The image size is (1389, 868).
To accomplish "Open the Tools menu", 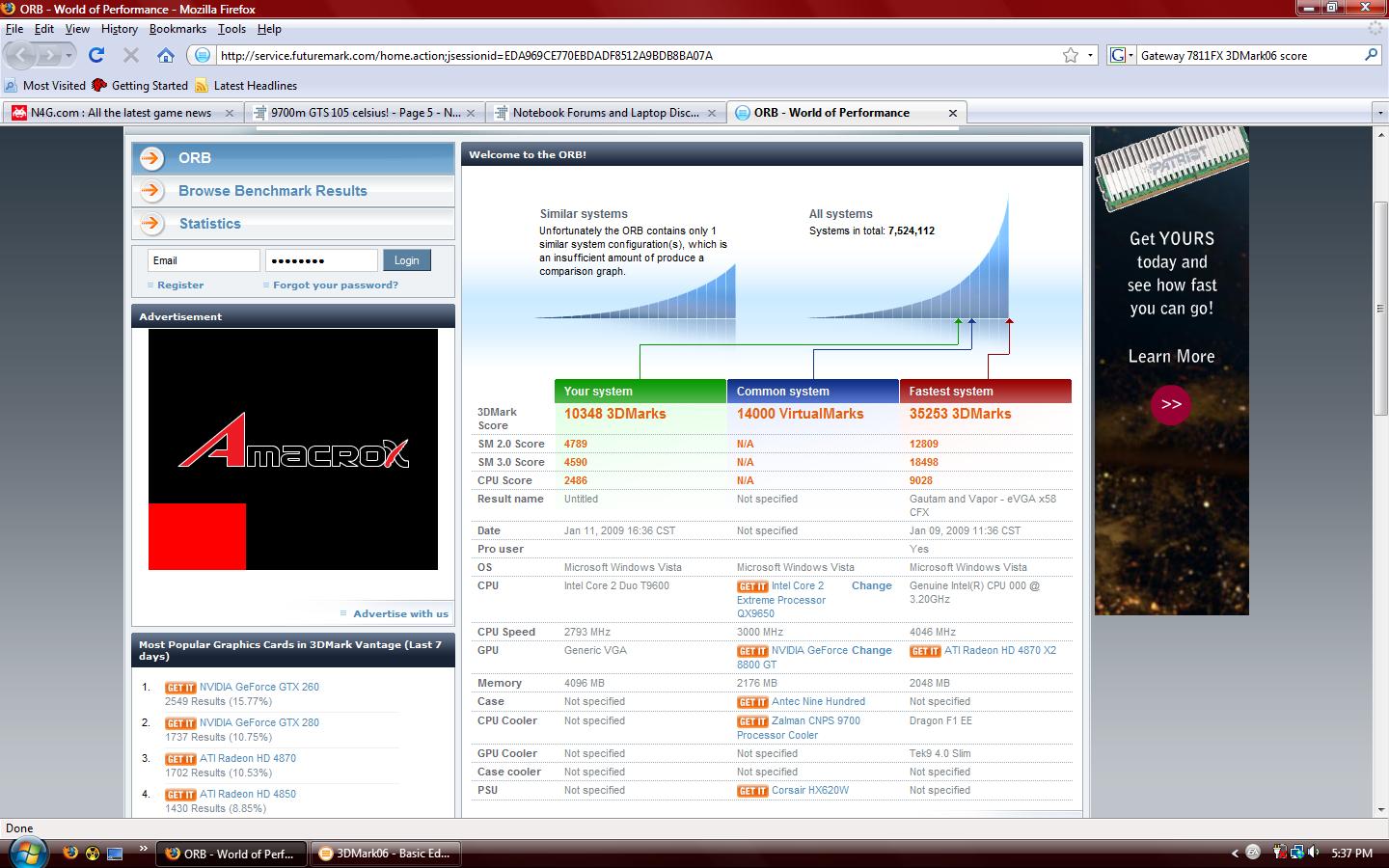I will coord(231,29).
